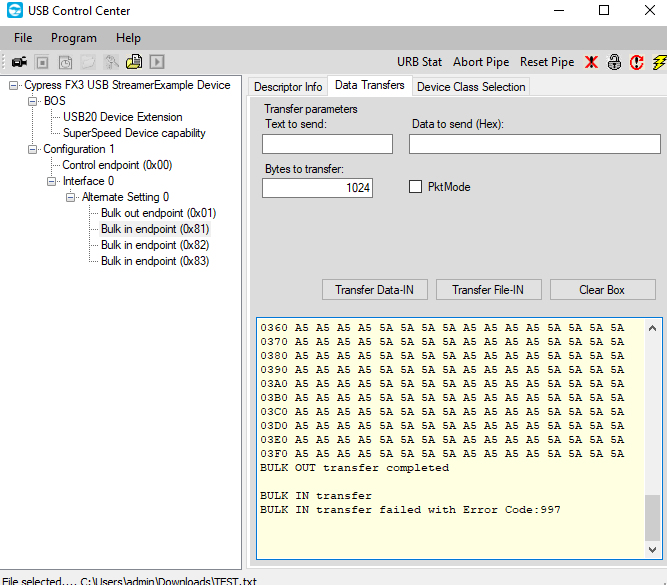Collapse the Interface 0 tree node
The width and height of the screenshot is (667, 585).
52,181
